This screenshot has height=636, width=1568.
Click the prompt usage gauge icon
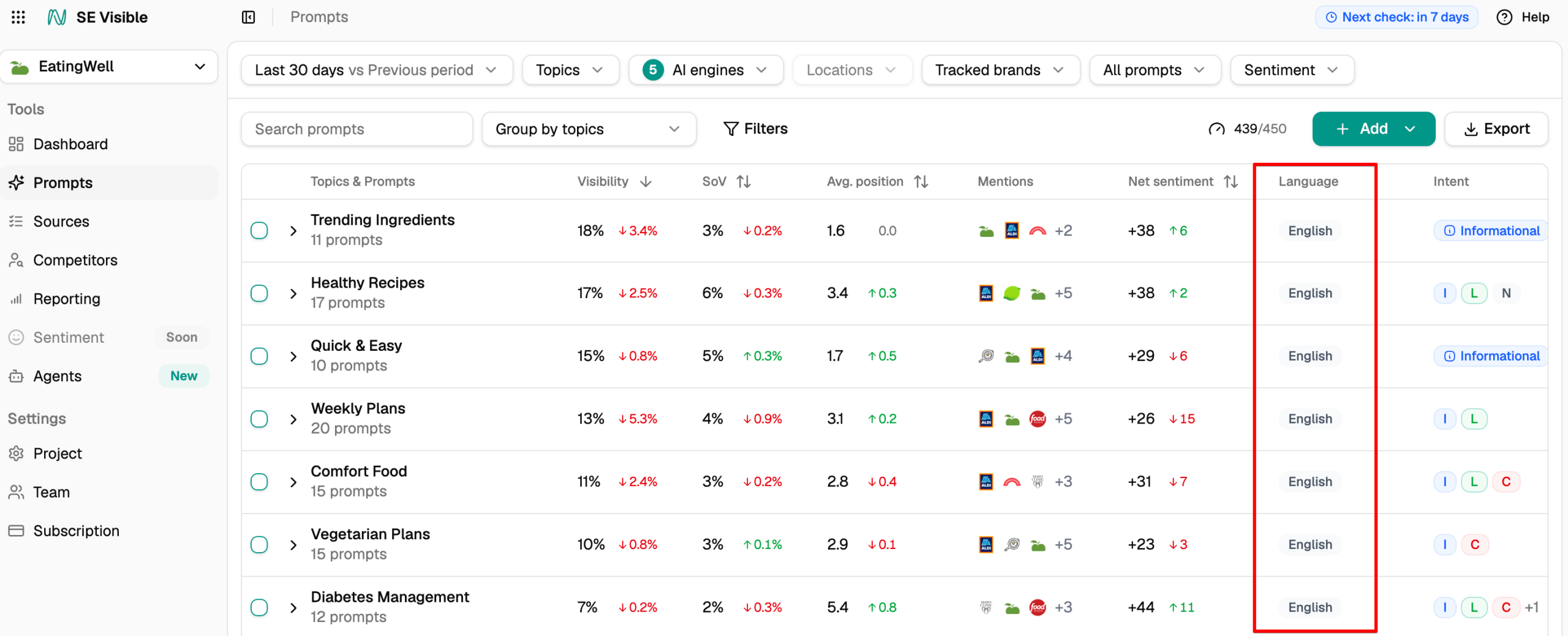click(x=1216, y=129)
